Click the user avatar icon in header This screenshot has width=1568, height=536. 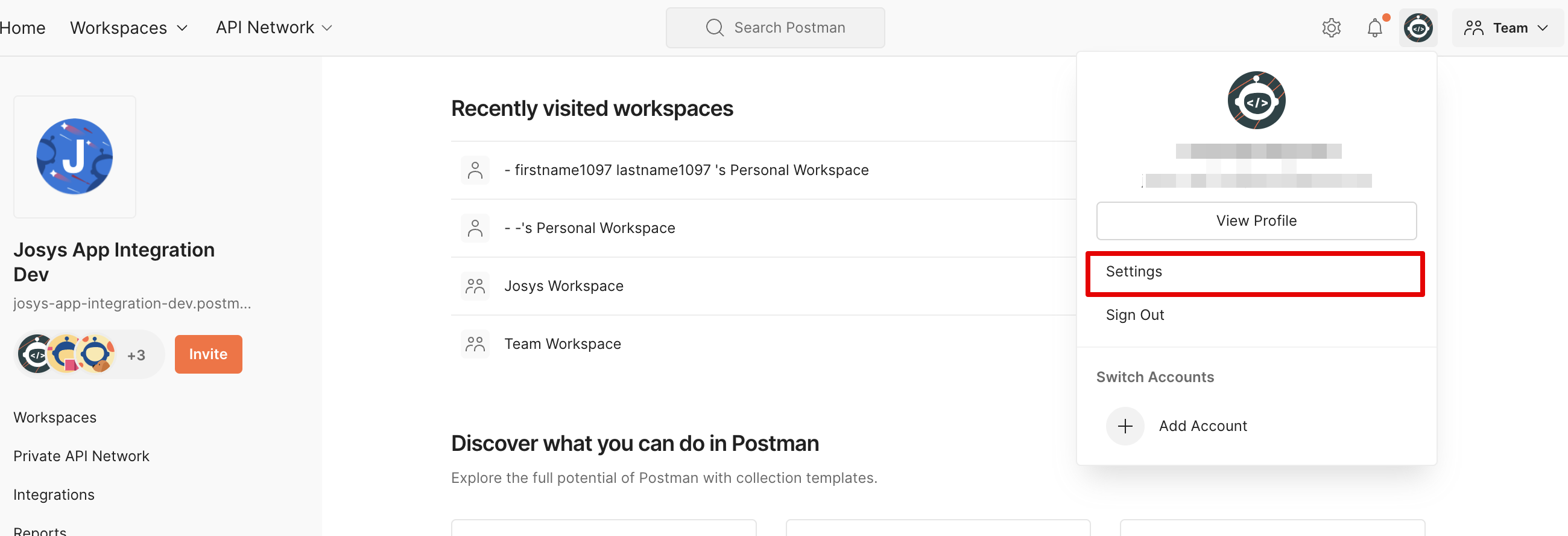(x=1418, y=28)
